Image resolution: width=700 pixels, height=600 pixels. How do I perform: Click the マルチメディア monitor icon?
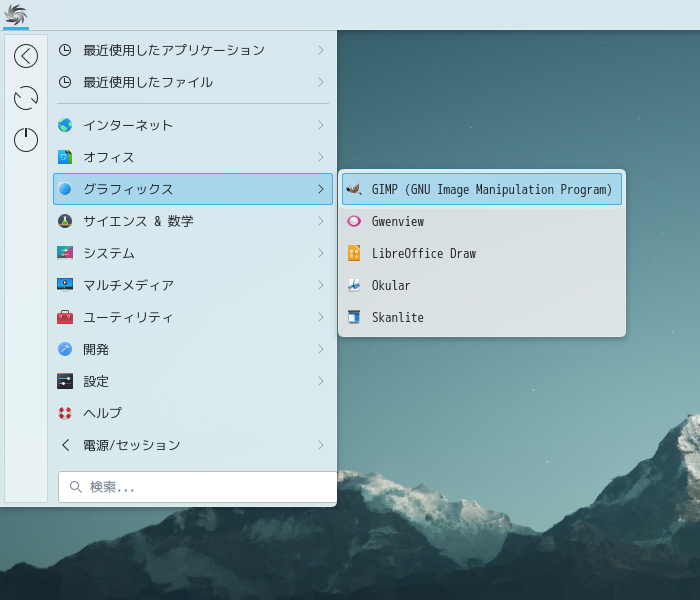tap(65, 285)
